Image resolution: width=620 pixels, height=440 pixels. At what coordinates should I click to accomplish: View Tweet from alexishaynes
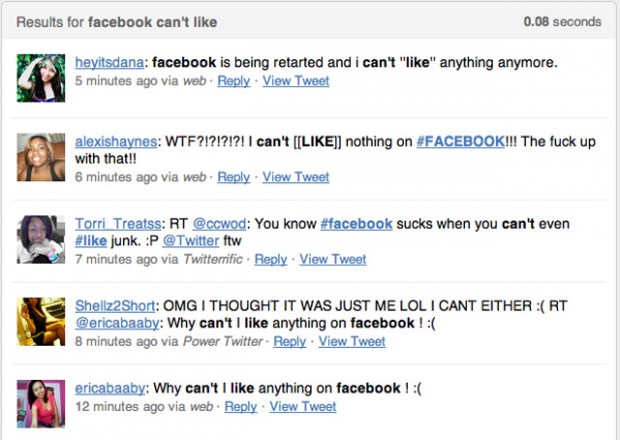click(x=296, y=177)
